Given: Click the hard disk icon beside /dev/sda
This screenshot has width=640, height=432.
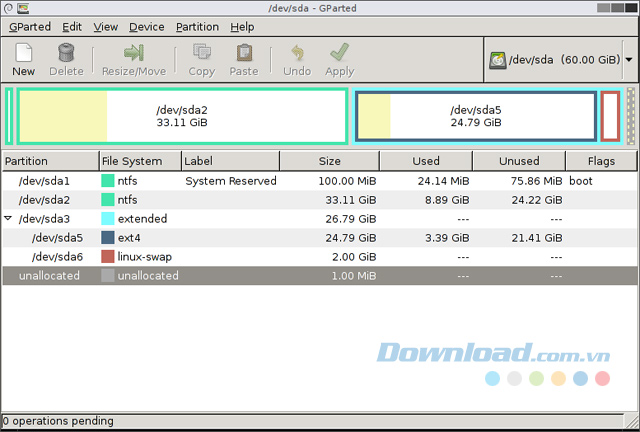Looking at the screenshot, I should (498, 60).
